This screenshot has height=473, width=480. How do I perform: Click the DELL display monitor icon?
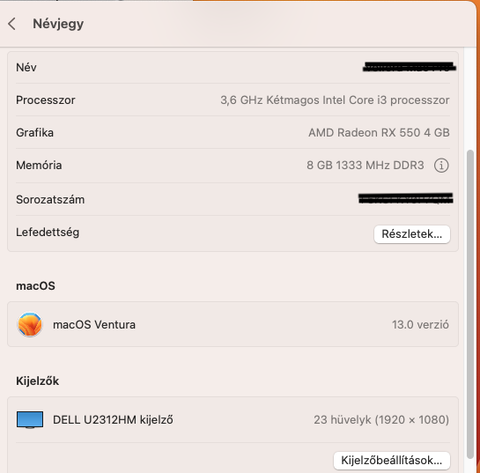pyautogui.click(x=30, y=419)
